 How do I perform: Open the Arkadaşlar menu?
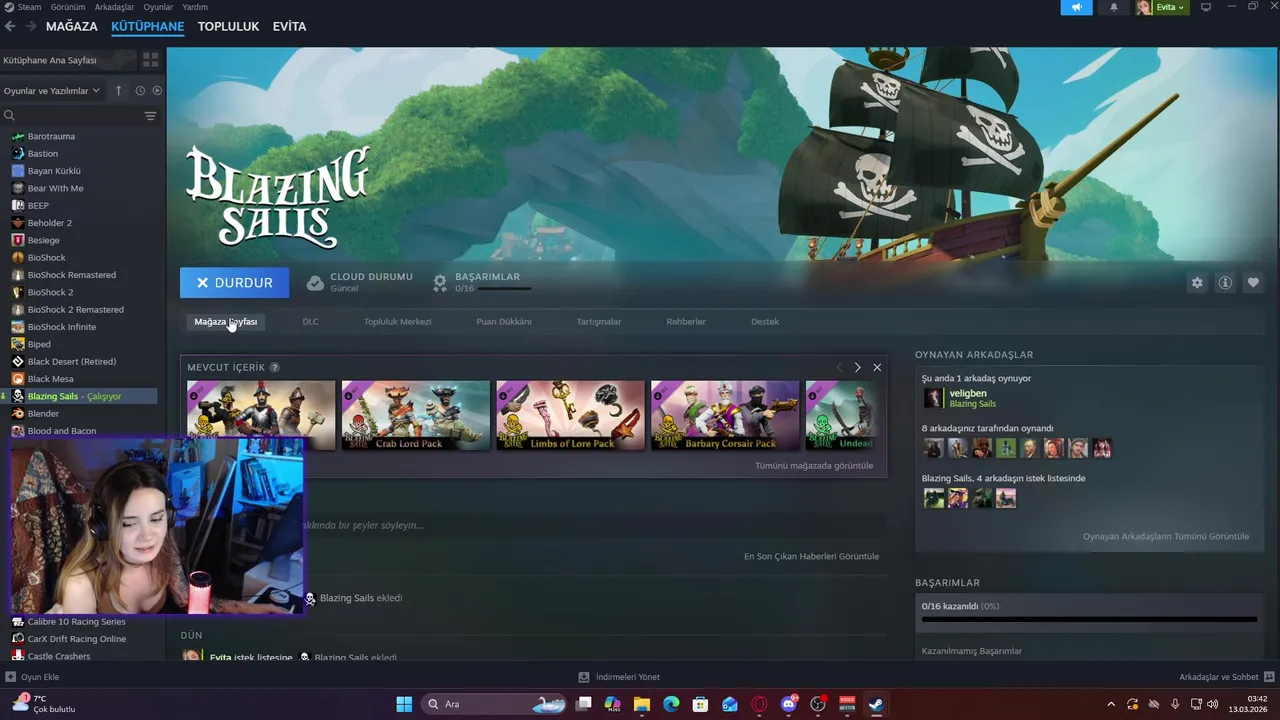point(114,7)
